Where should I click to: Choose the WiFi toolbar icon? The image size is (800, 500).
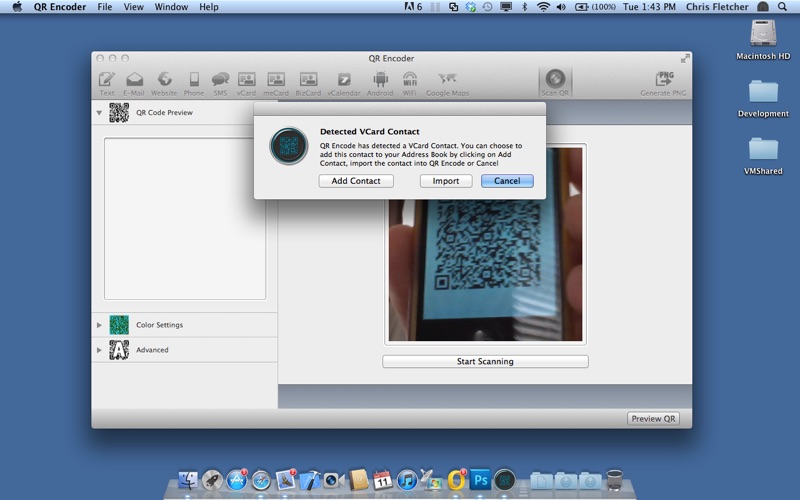[410, 80]
